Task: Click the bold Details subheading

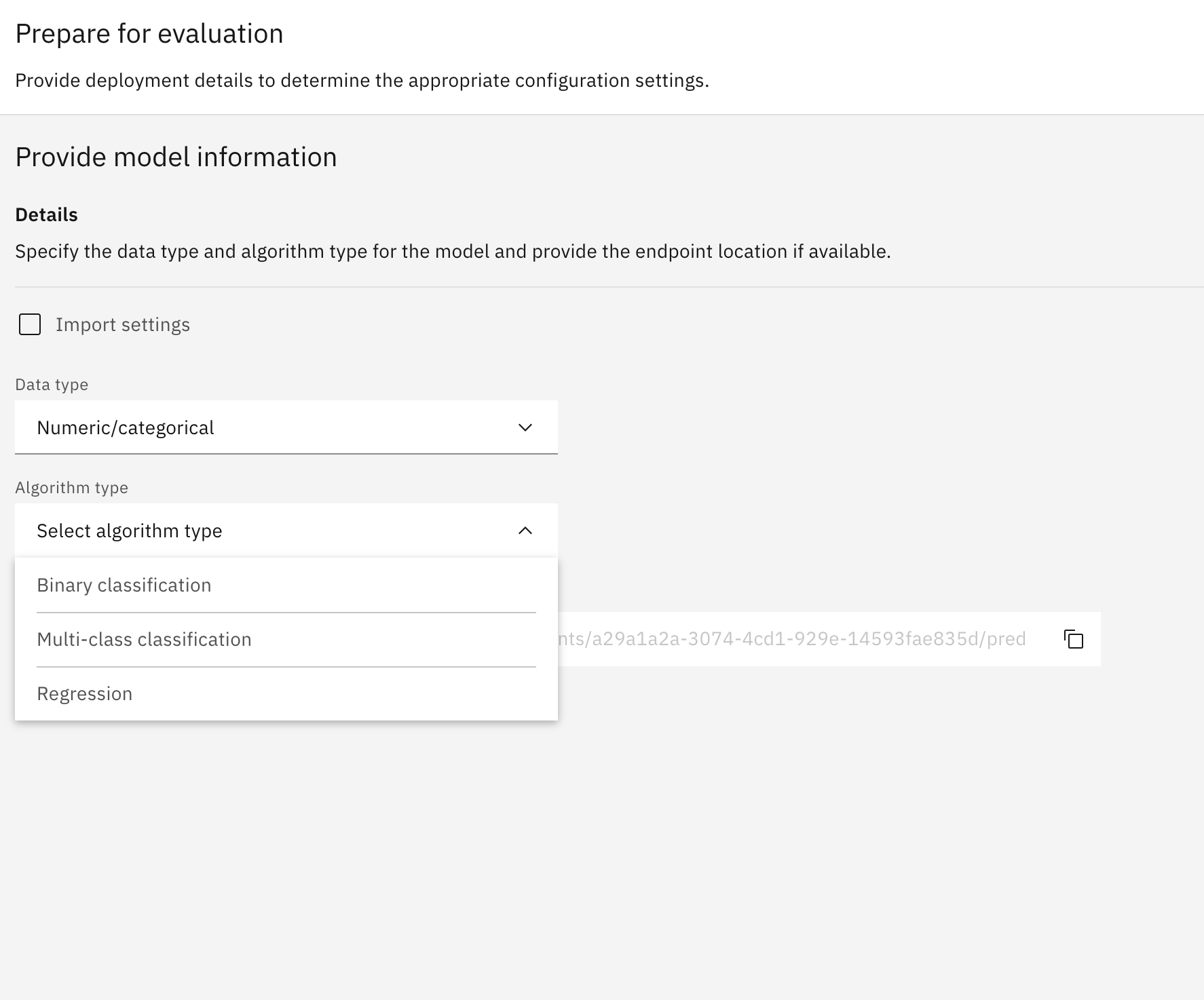Action: (46, 215)
